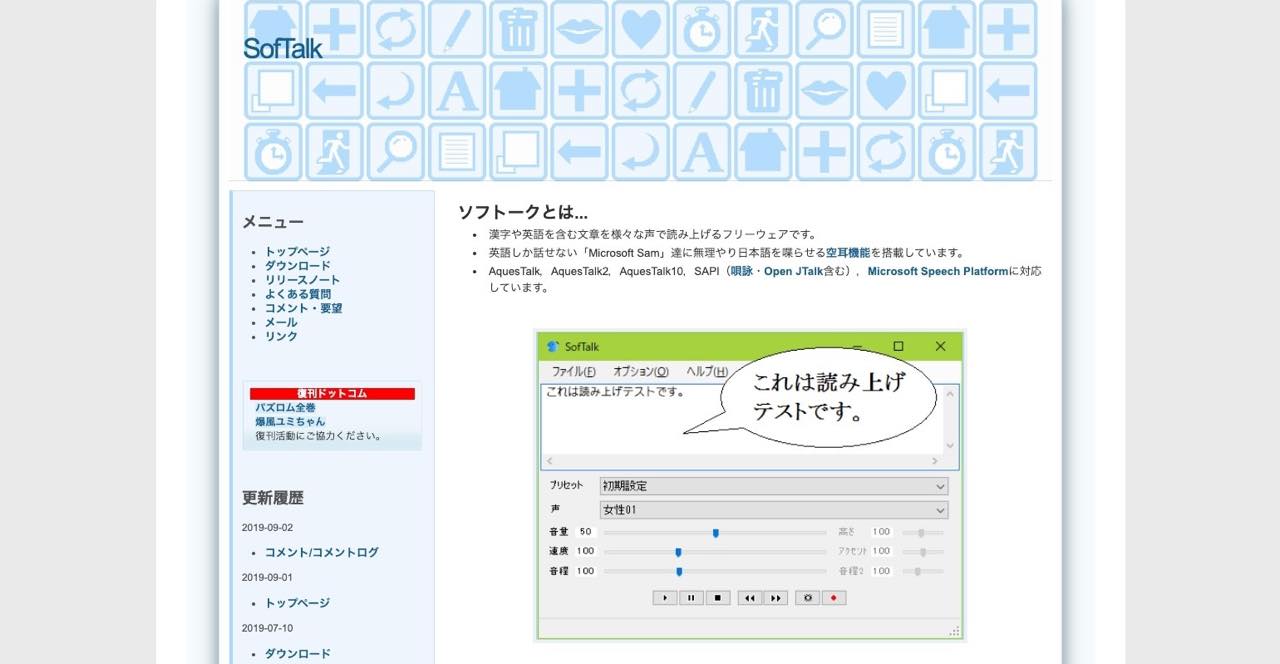Image resolution: width=1280 pixels, height=664 pixels.
Task: Click the アクセント value showing 100
Action: tap(881, 551)
